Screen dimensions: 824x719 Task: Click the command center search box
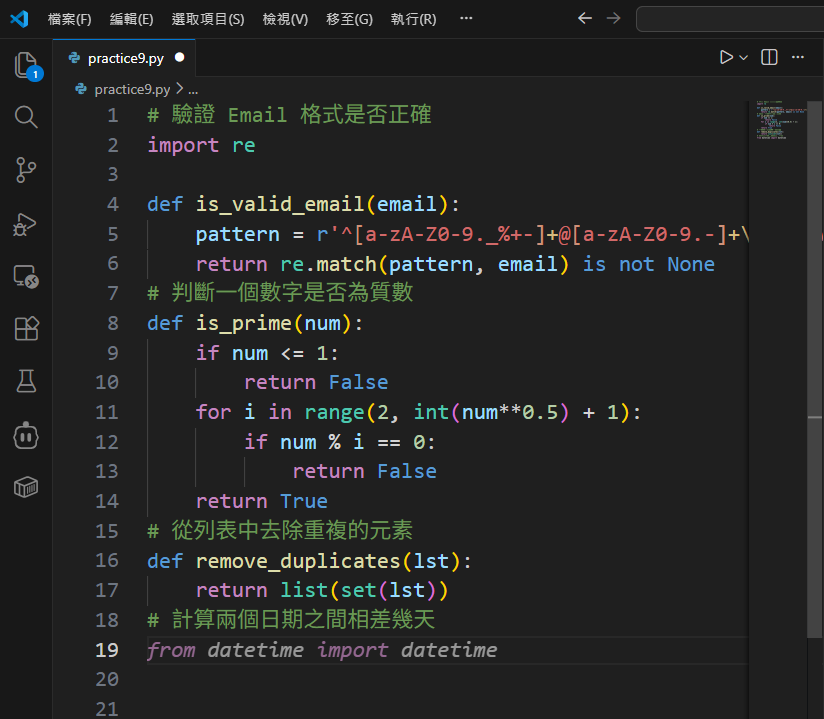click(729, 19)
